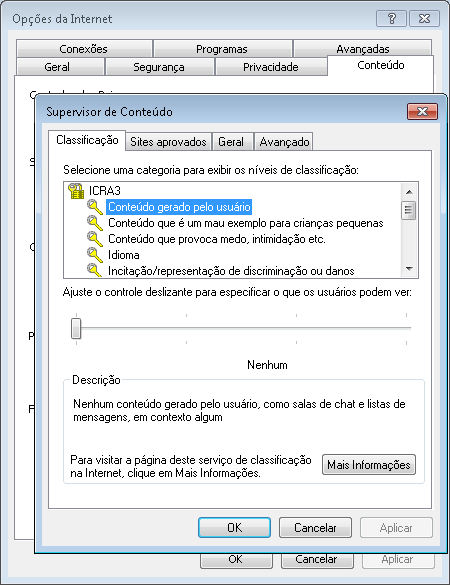Switch to Conexões tab in Opções da Internet

84,49
